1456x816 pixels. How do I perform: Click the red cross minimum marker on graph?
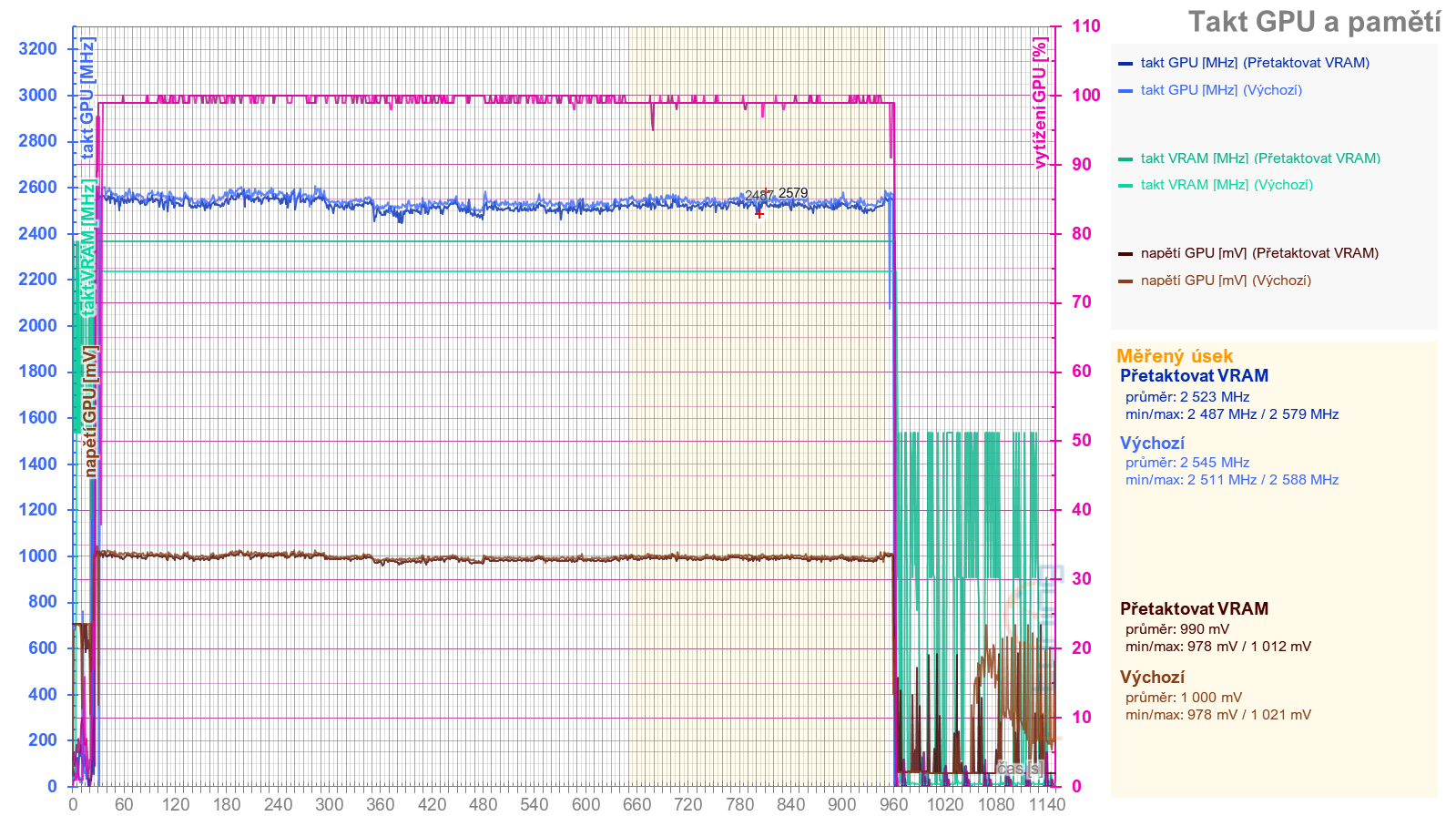point(759,213)
